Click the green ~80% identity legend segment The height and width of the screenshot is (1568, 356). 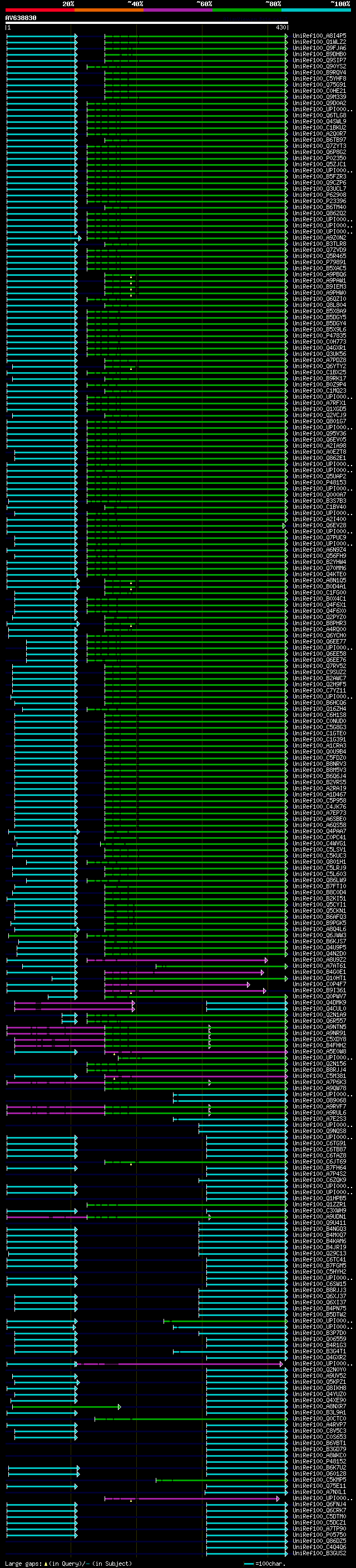pyautogui.click(x=247, y=10)
